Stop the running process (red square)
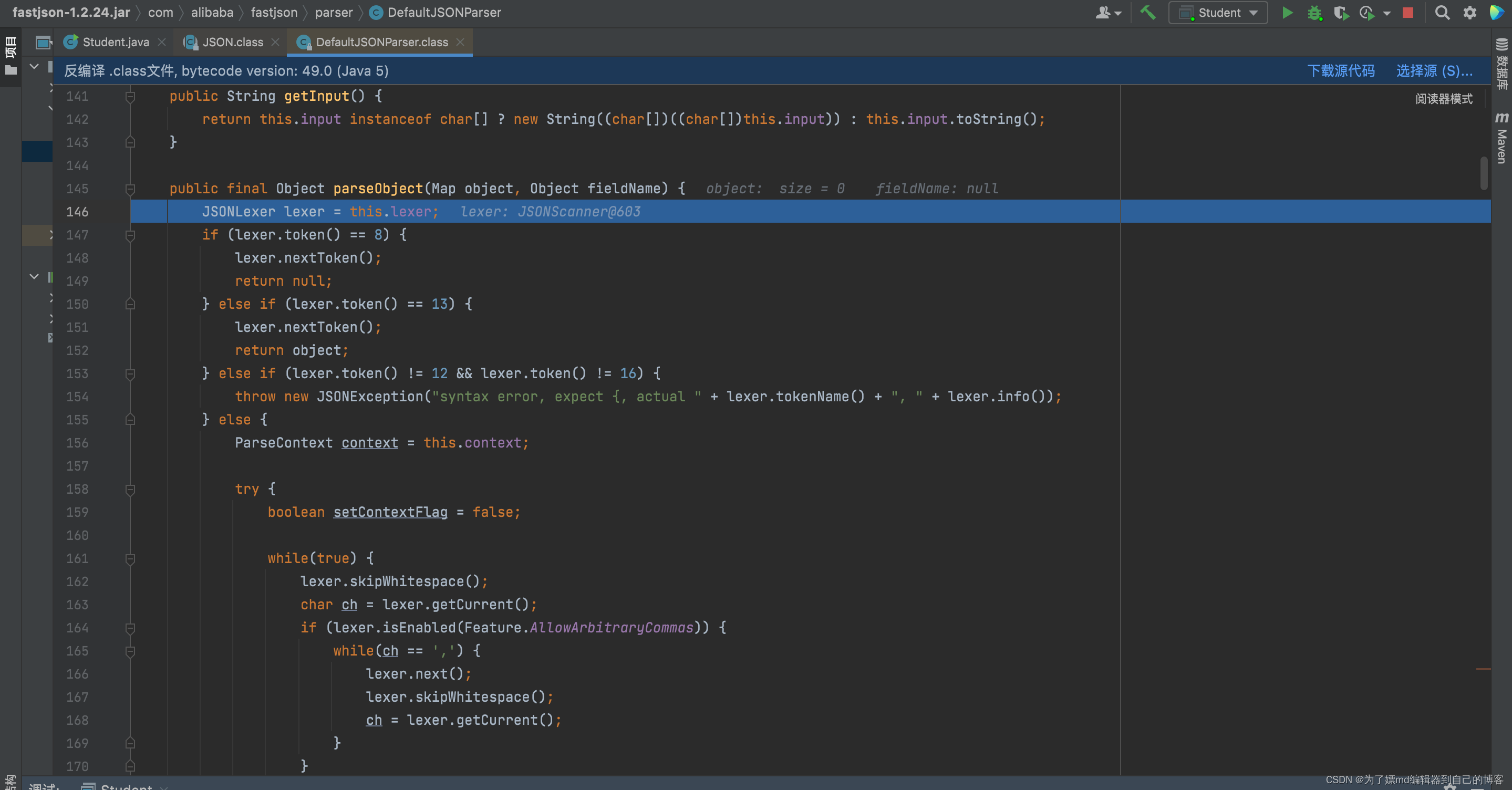1512x790 pixels. pos(1407,13)
